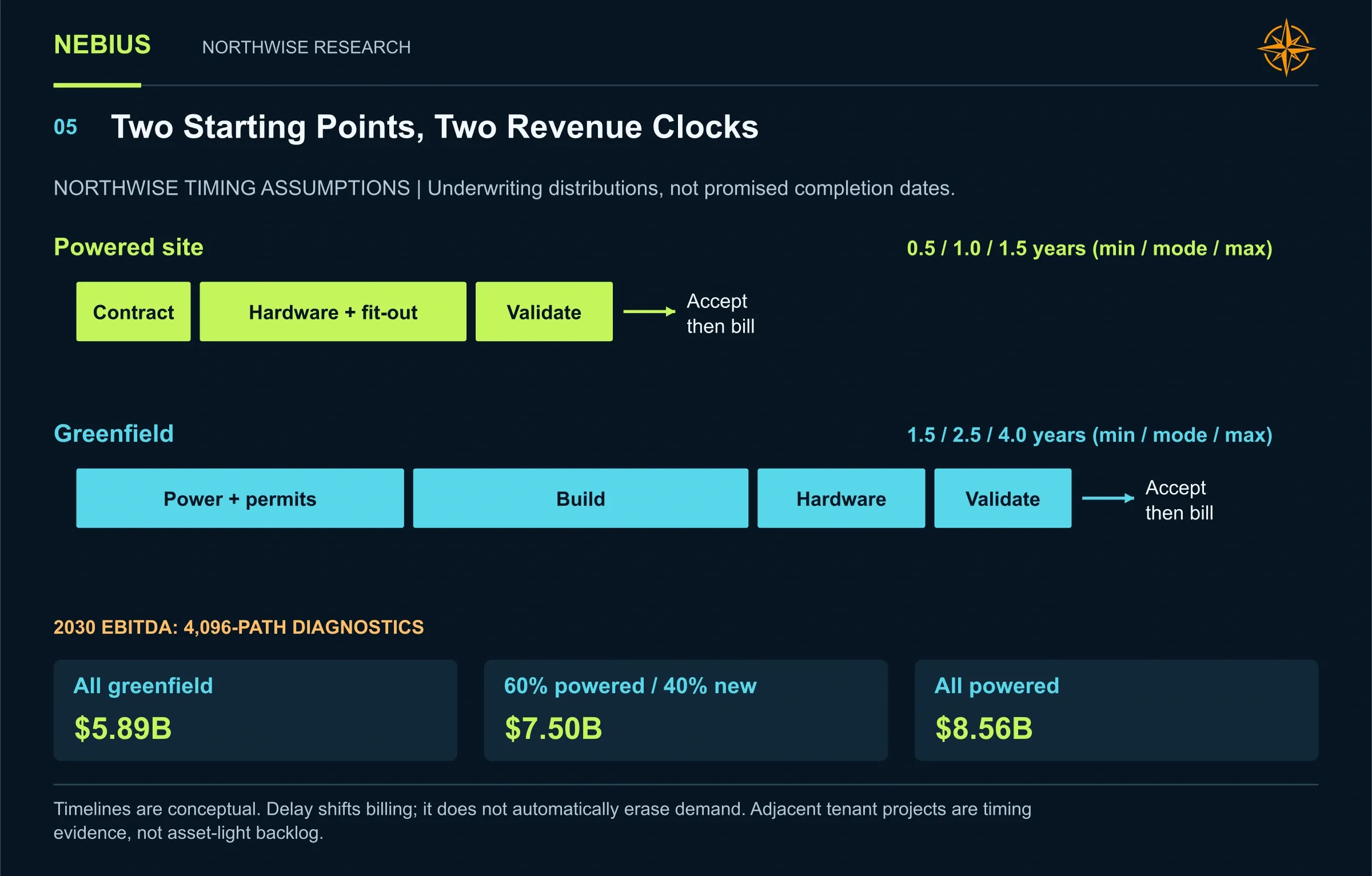Click the '0.5 / 1.0 / 1.5 years' range text
This screenshot has width=1372, height=876.
click(1090, 248)
